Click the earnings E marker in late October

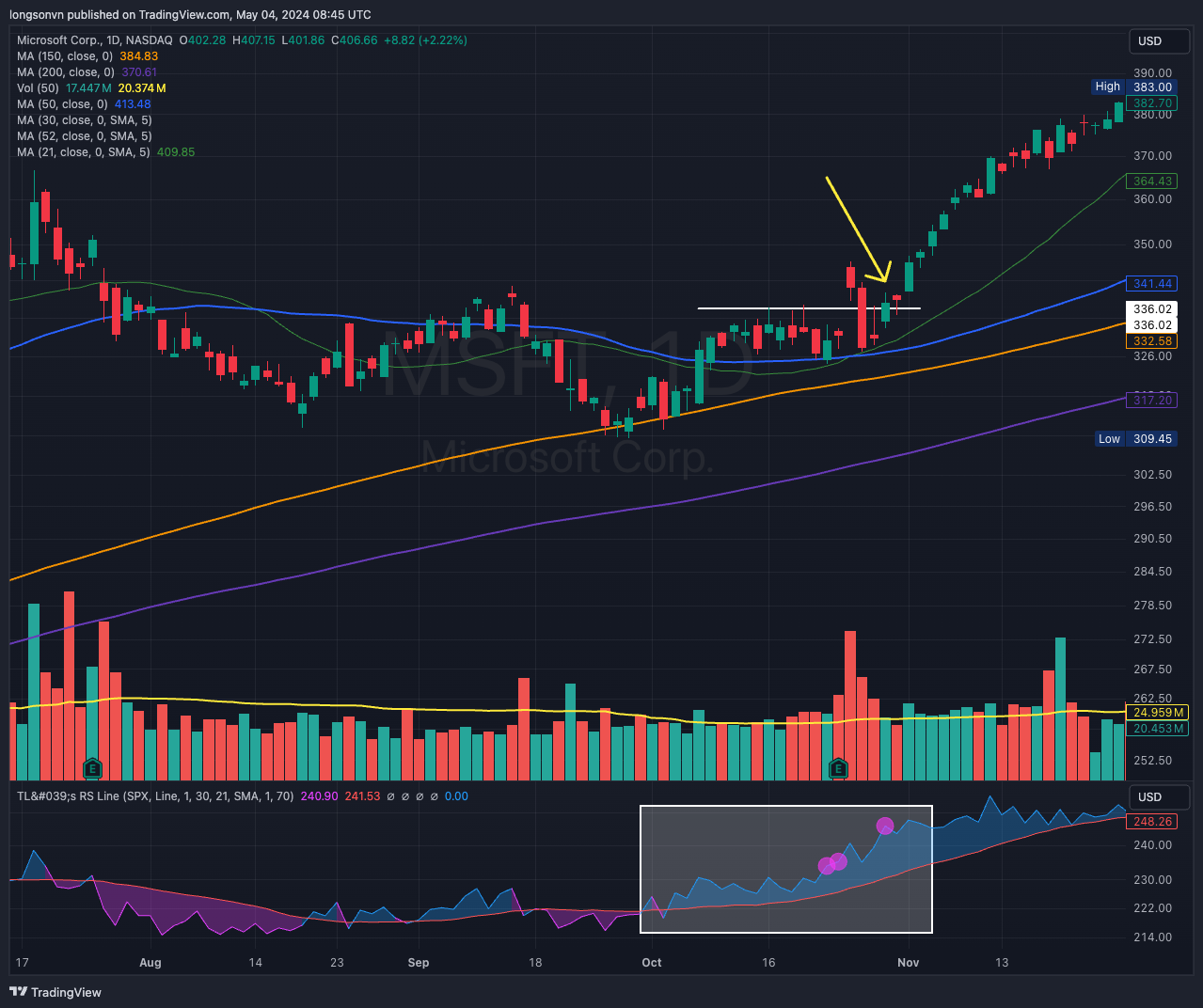(x=839, y=768)
